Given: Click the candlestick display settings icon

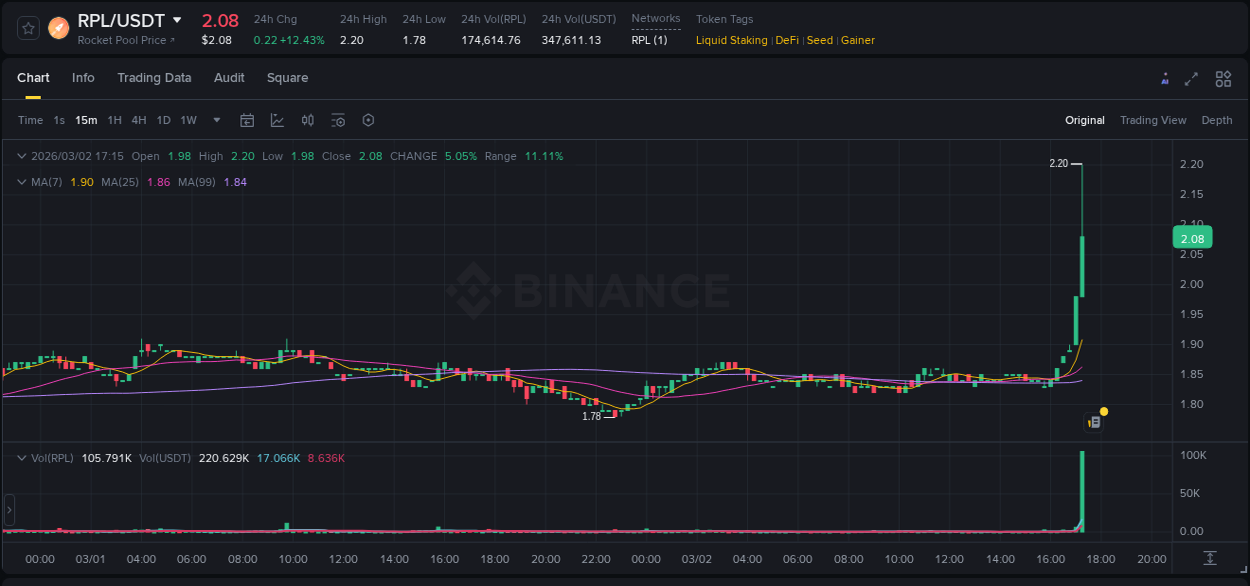Looking at the screenshot, I should coord(308,120).
